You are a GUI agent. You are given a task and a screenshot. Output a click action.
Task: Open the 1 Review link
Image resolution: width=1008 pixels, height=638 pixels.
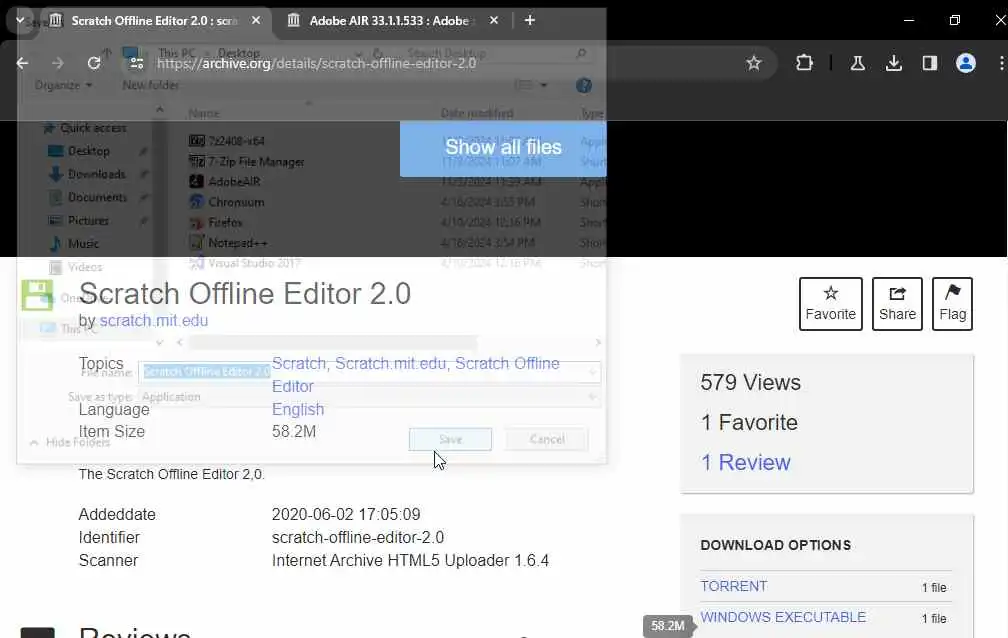[x=746, y=462]
